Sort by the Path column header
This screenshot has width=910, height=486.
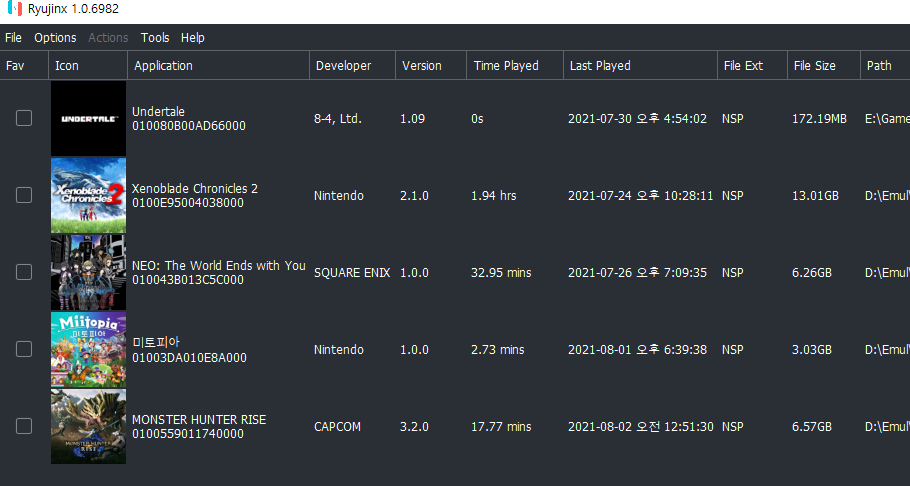click(x=885, y=66)
